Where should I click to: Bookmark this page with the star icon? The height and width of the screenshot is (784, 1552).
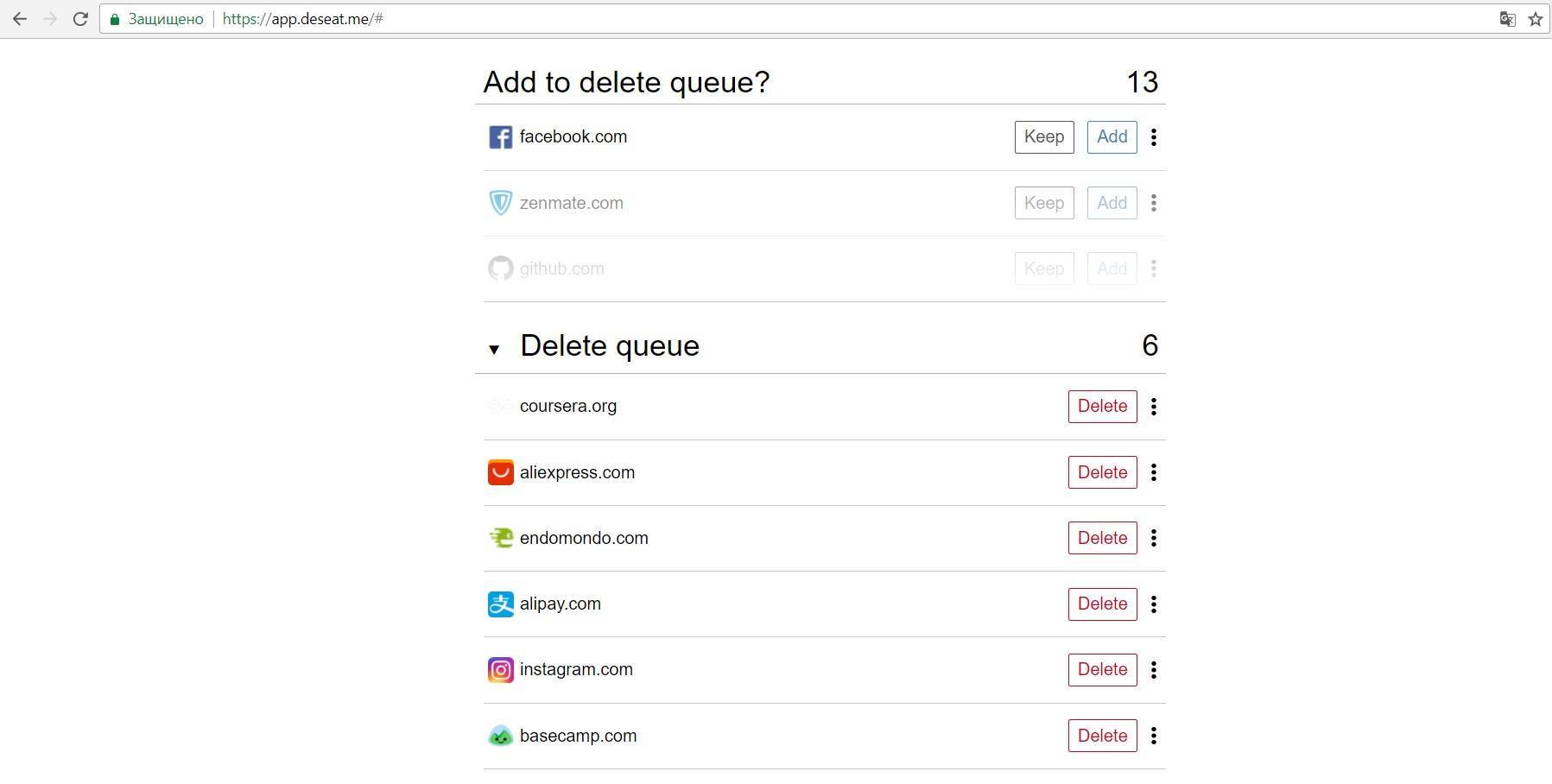1535,19
